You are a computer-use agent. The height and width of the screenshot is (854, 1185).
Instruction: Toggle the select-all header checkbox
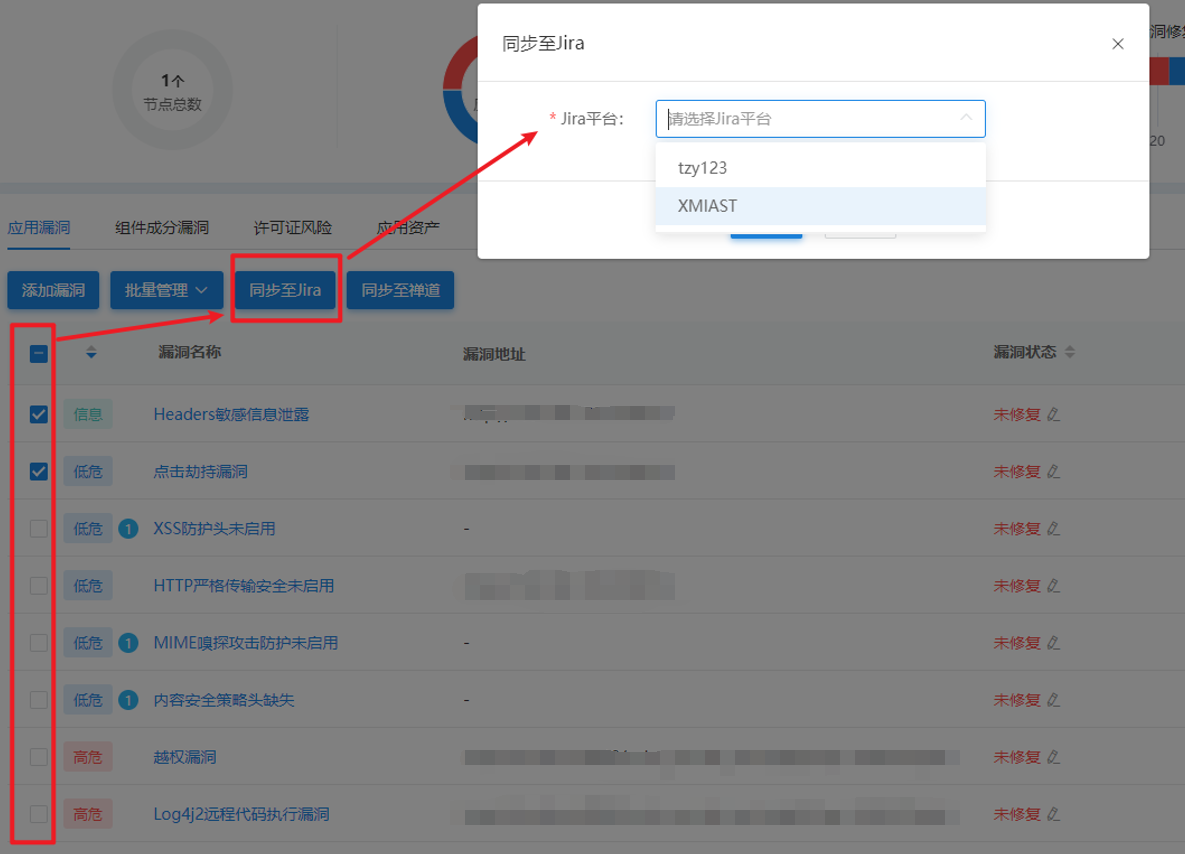coord(39,354)
